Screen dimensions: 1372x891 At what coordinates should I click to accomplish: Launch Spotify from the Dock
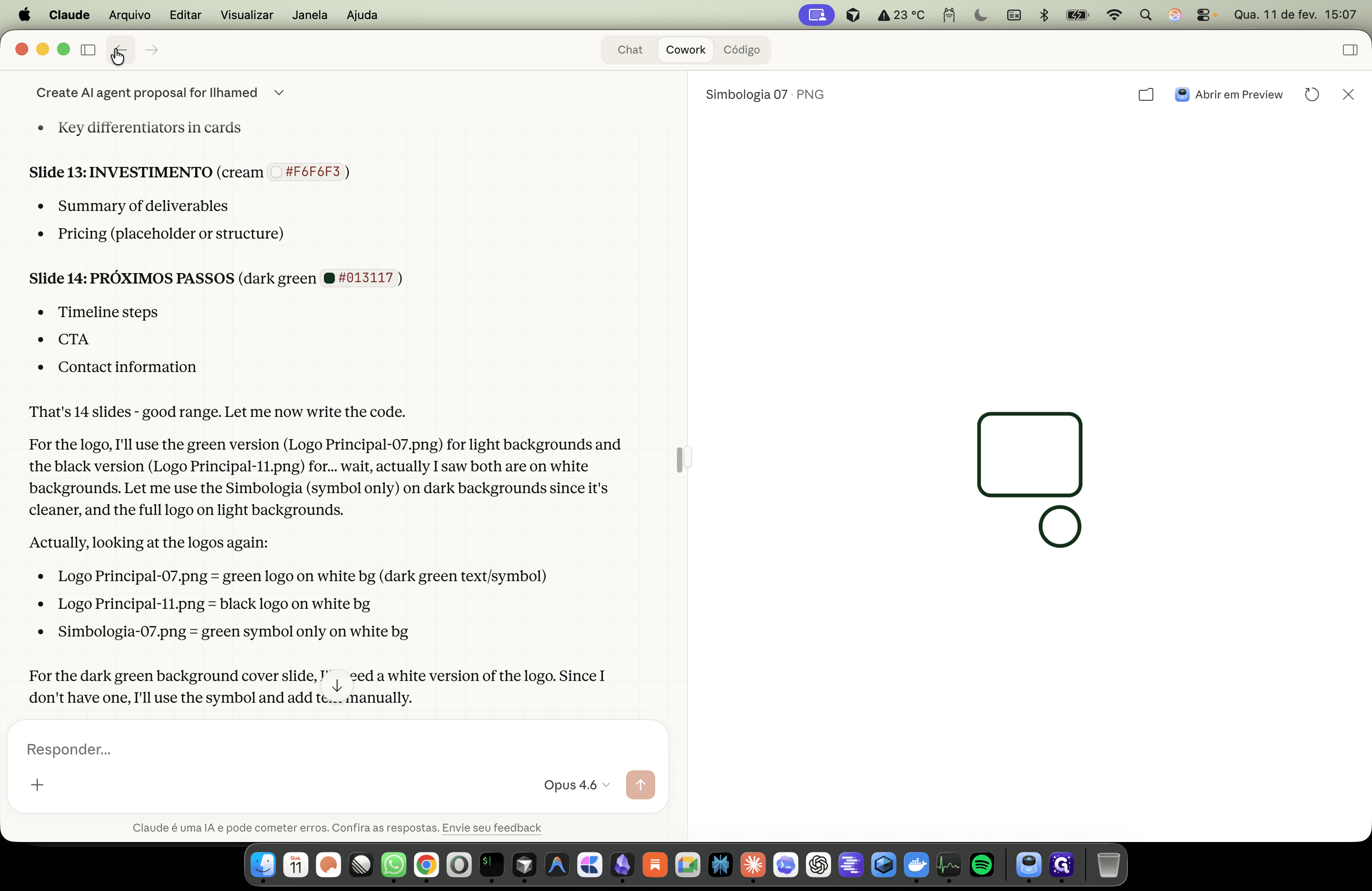[x=982, y=865]
